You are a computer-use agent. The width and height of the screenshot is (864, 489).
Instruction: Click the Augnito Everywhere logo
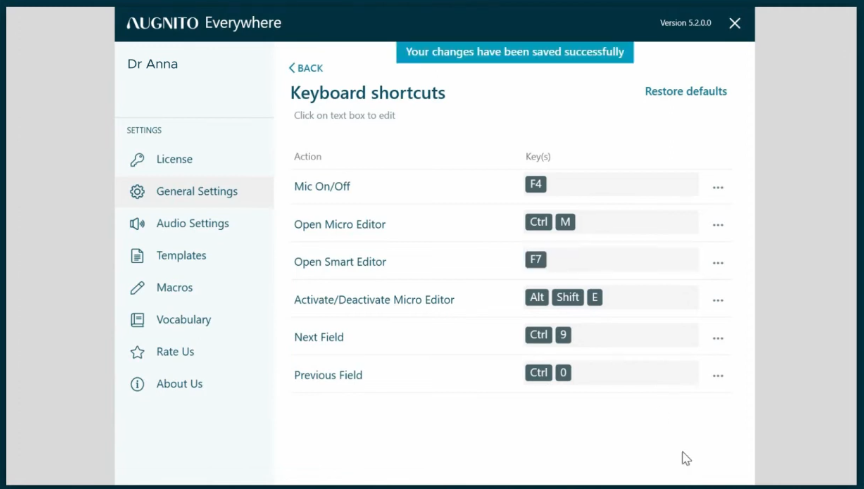point(204,23)
